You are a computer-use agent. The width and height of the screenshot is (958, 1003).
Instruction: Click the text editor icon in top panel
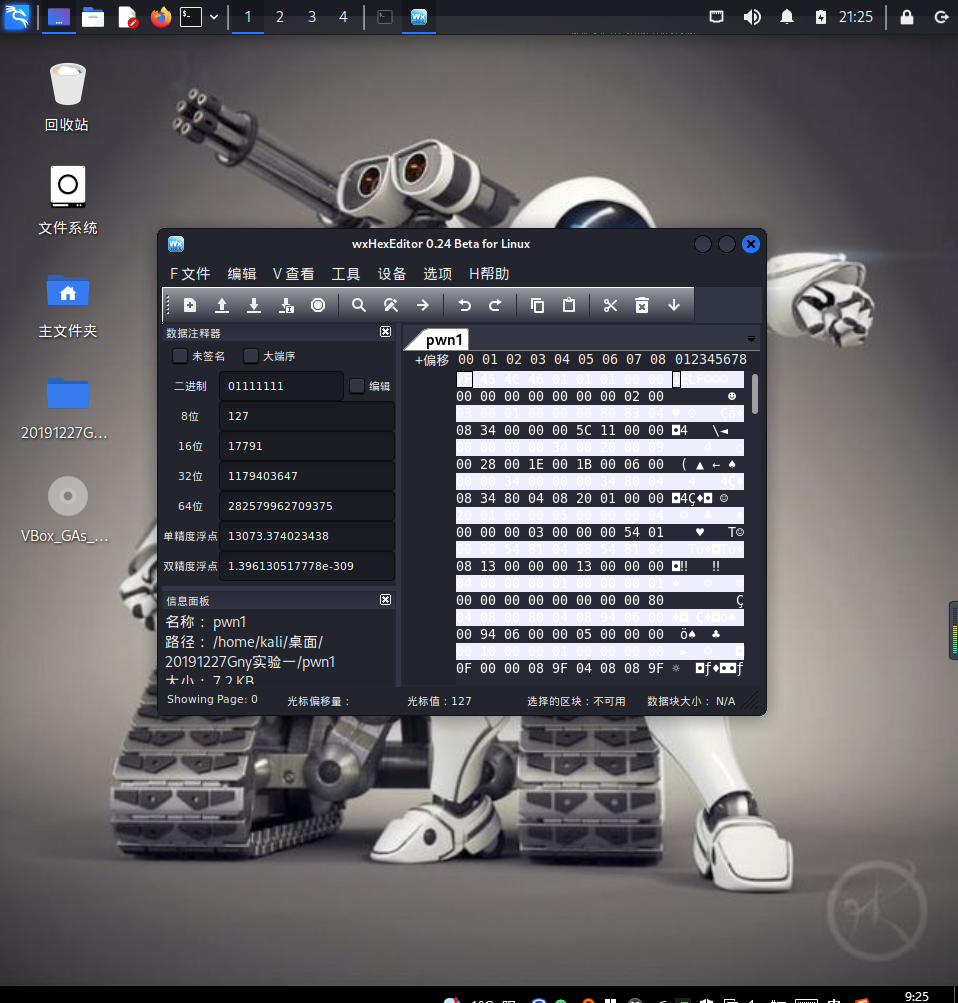127,17
